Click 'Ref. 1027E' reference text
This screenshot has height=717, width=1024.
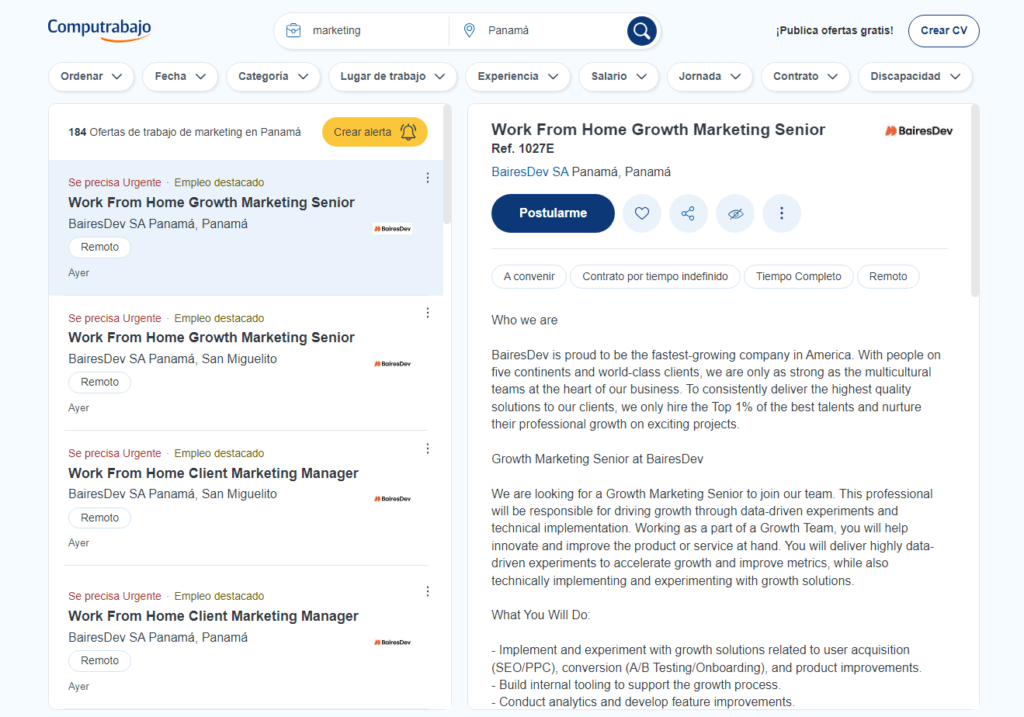tap(522, 149)
